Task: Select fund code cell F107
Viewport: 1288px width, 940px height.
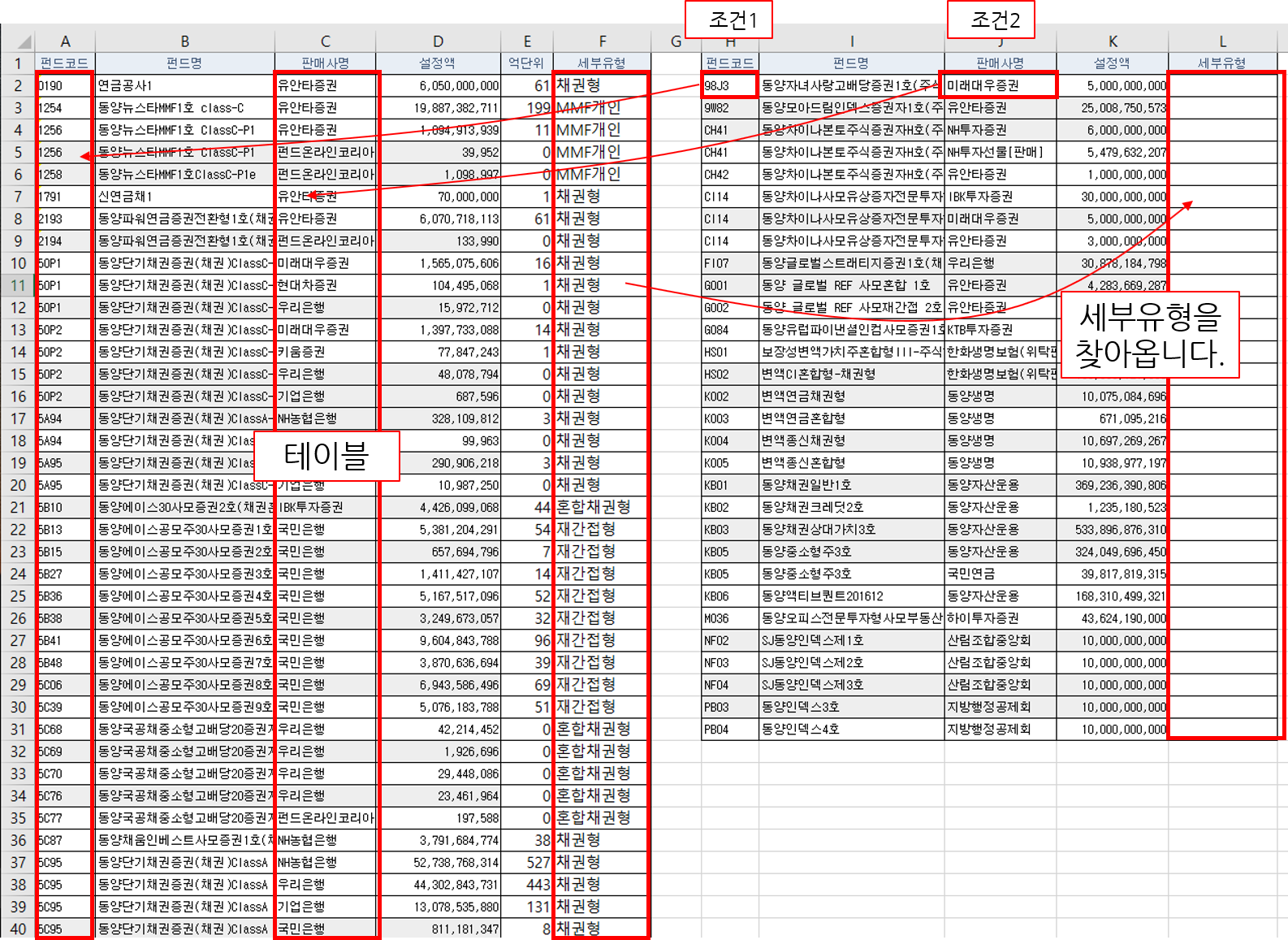Action: 730,263
